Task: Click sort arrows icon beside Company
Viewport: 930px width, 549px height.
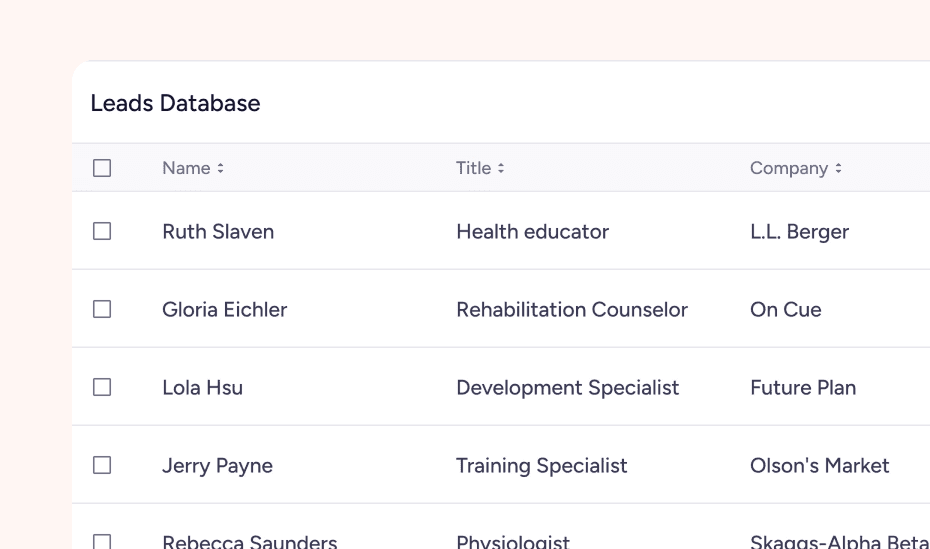Action: pyautogui.click(x=838, y=168)
